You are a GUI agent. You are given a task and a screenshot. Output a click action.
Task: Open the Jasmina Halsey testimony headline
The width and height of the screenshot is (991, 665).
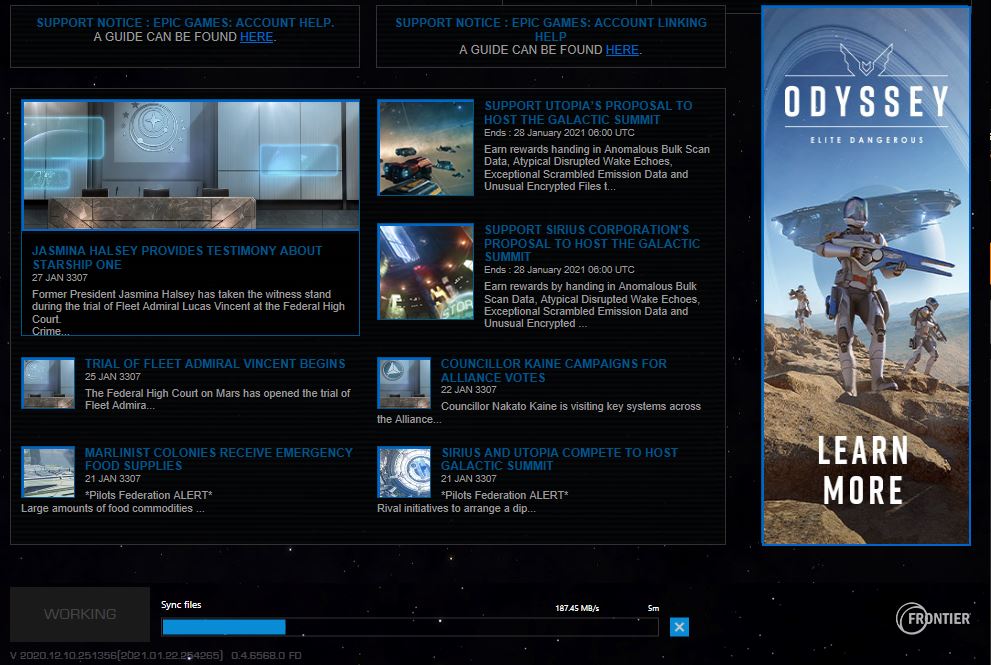point(177,257)
